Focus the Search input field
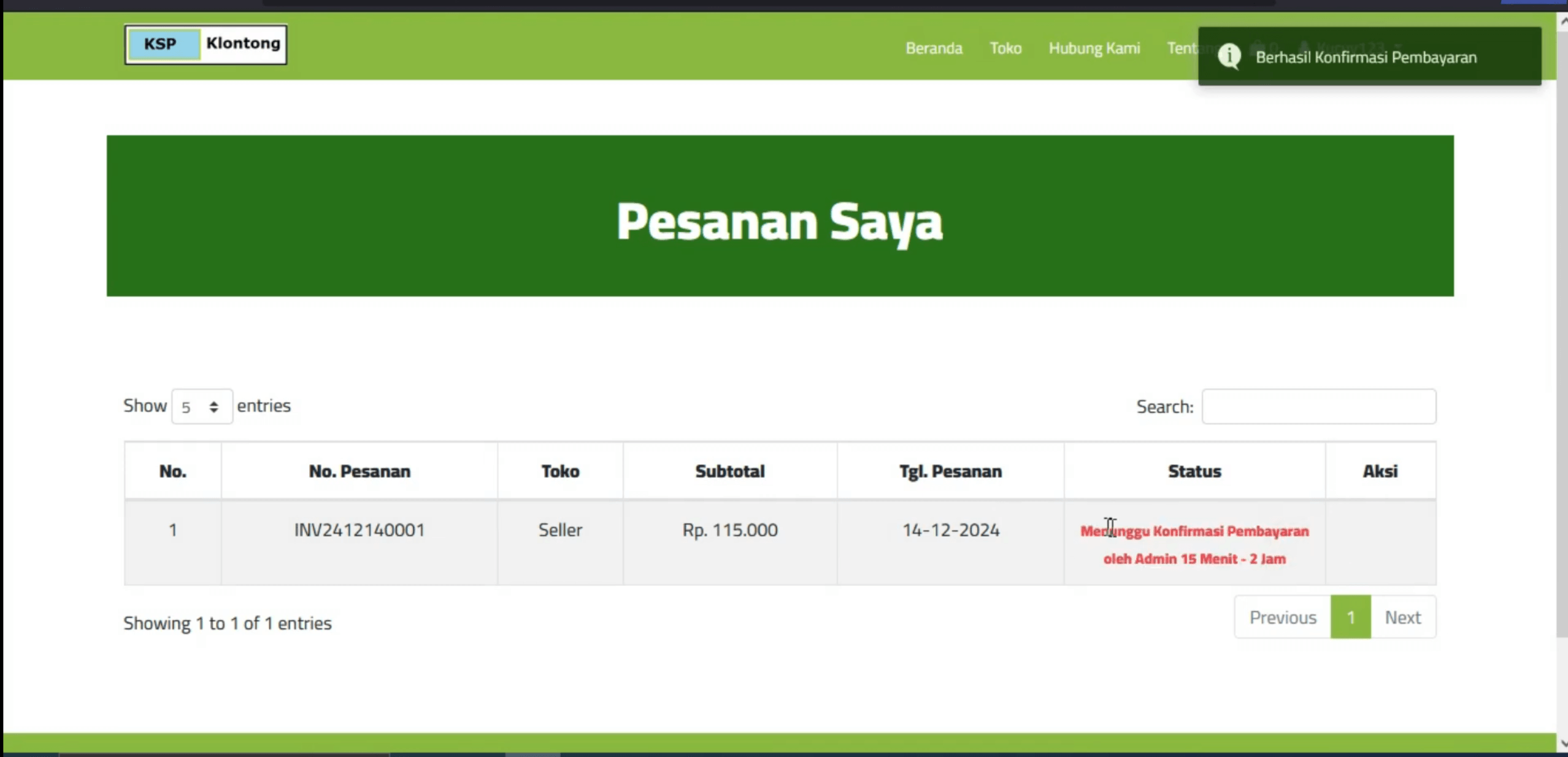Image resolution: width=1568 pixels, height=757 pixels. click(1318, 406)
